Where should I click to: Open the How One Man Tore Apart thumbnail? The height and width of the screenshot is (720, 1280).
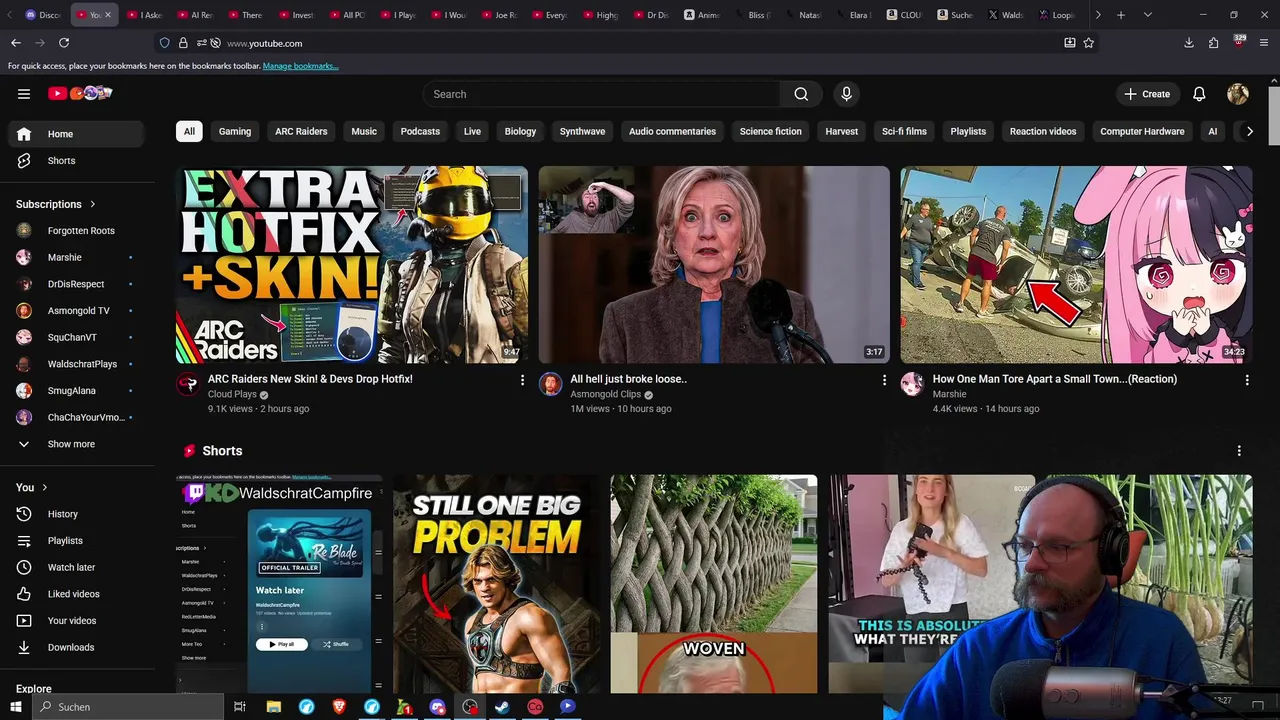(1076, 264)
